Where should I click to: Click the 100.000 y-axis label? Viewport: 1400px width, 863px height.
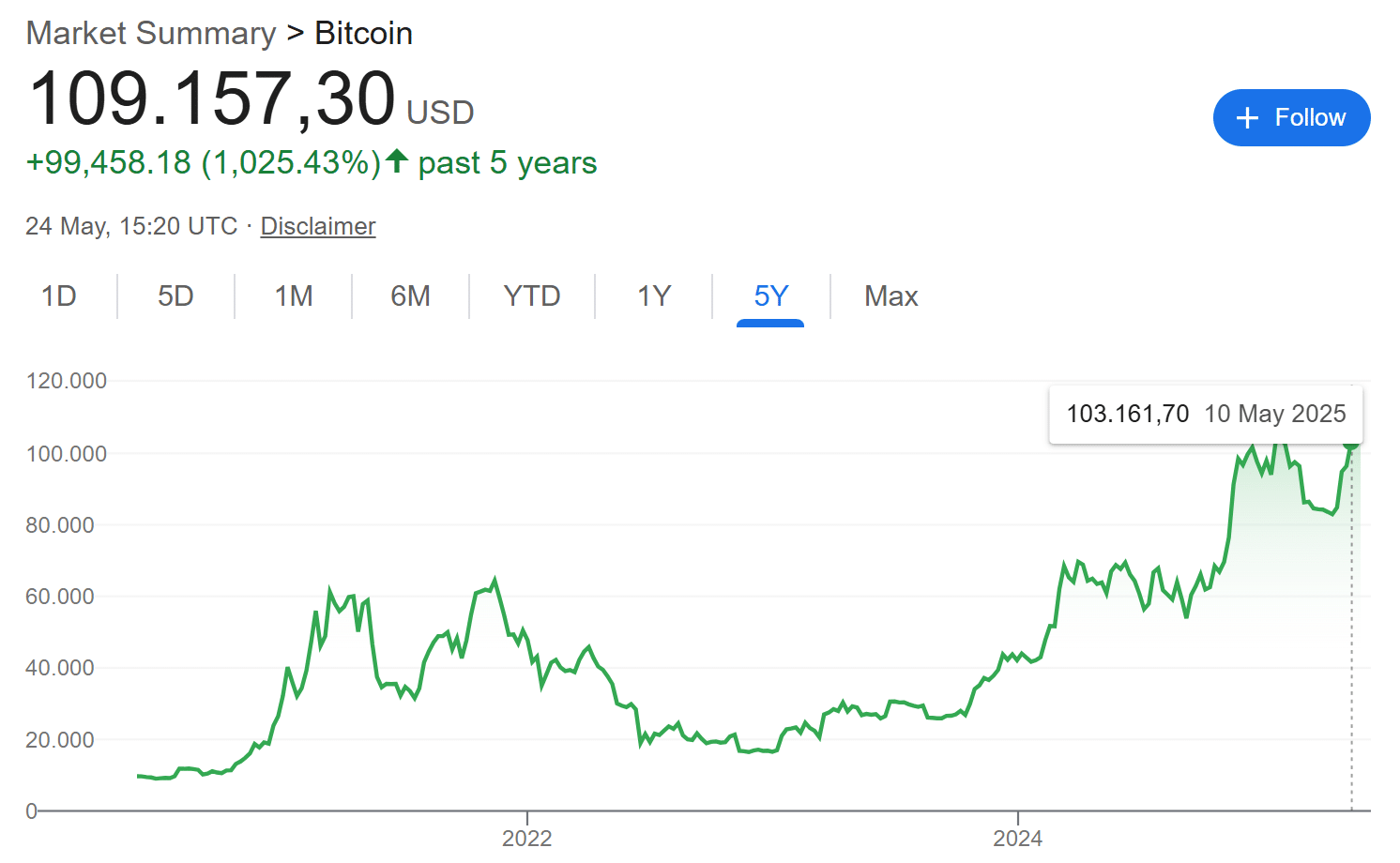pyautogui.click(x=67, y=454)
